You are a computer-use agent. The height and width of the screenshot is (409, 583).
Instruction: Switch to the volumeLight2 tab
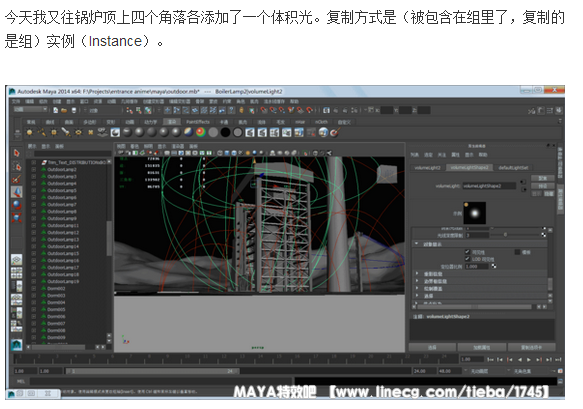coord(427,168)
